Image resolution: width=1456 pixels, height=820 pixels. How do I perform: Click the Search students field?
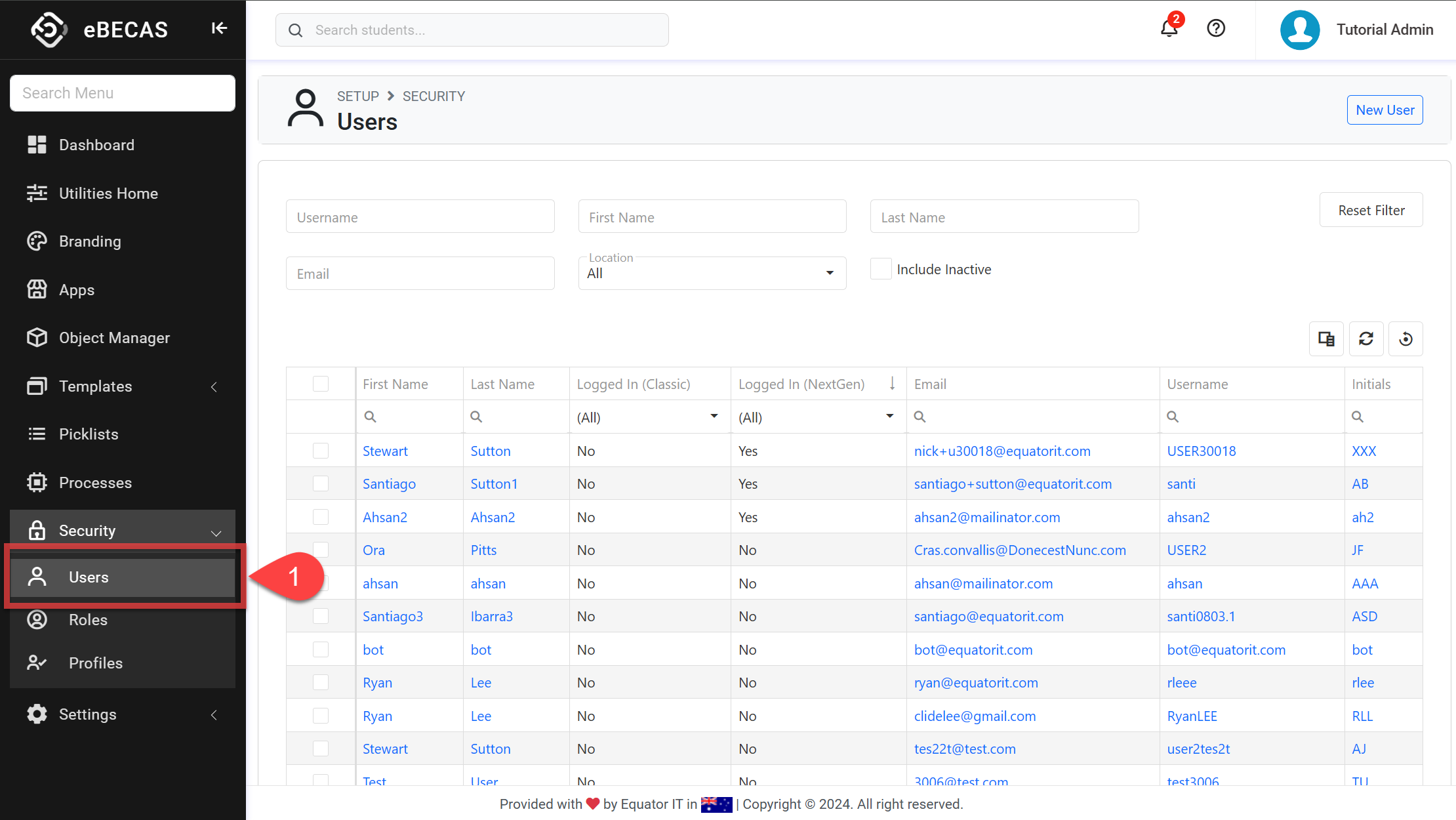coord(472,30)
